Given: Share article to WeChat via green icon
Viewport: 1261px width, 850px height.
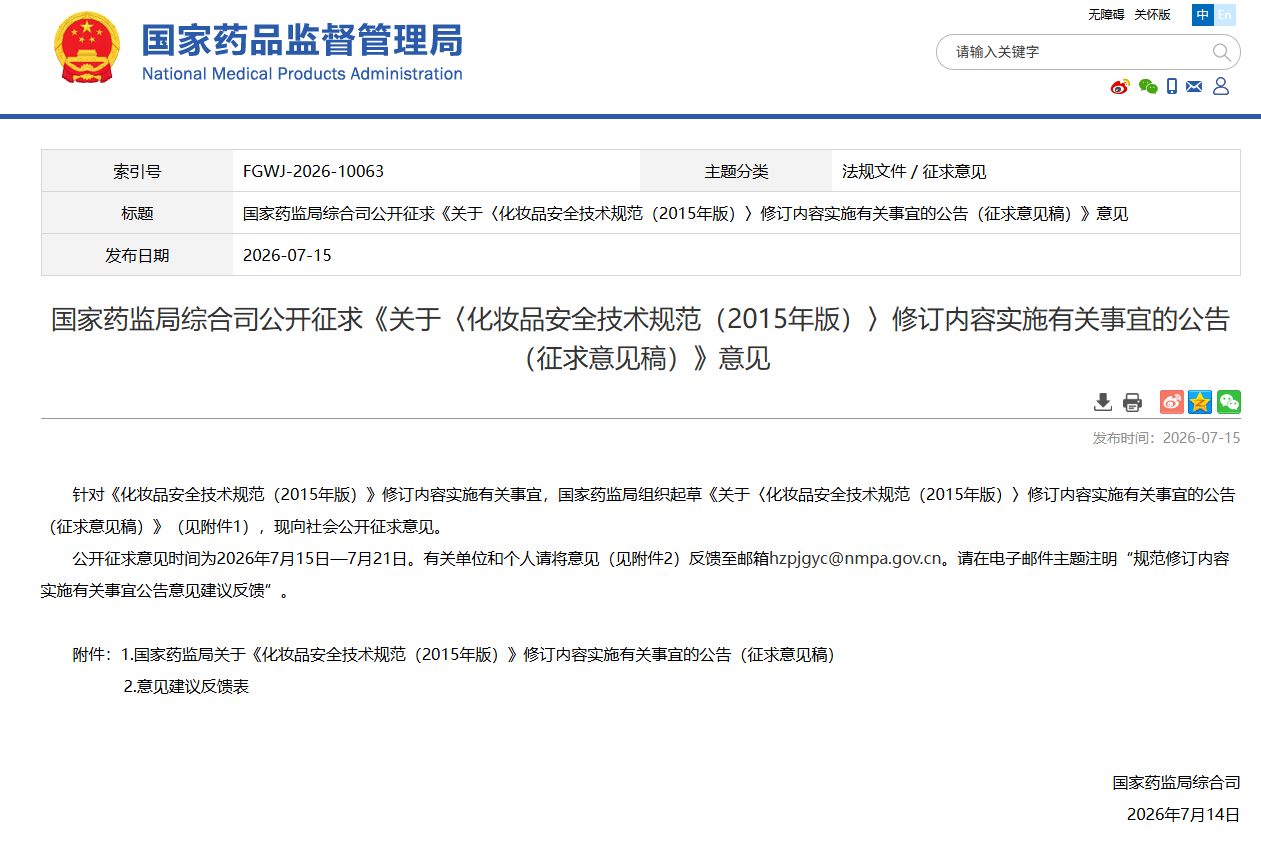Looking at the screenshot, I should [1229, 402].
